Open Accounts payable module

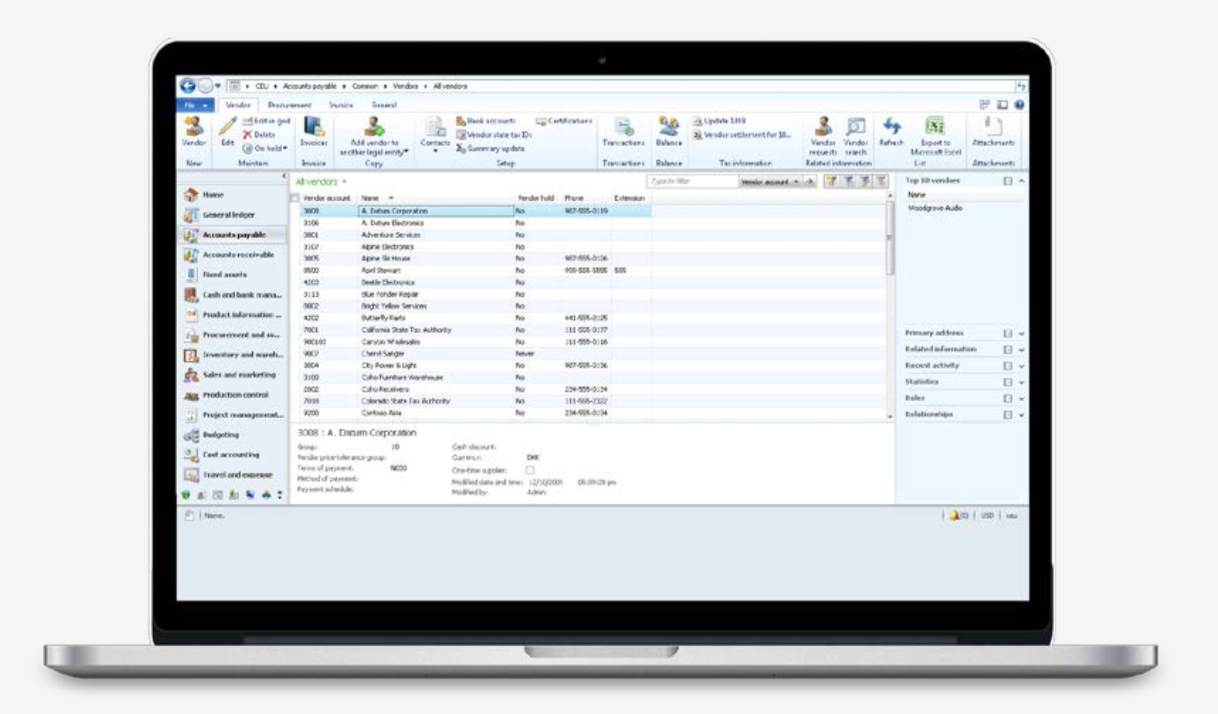point(232,235)
